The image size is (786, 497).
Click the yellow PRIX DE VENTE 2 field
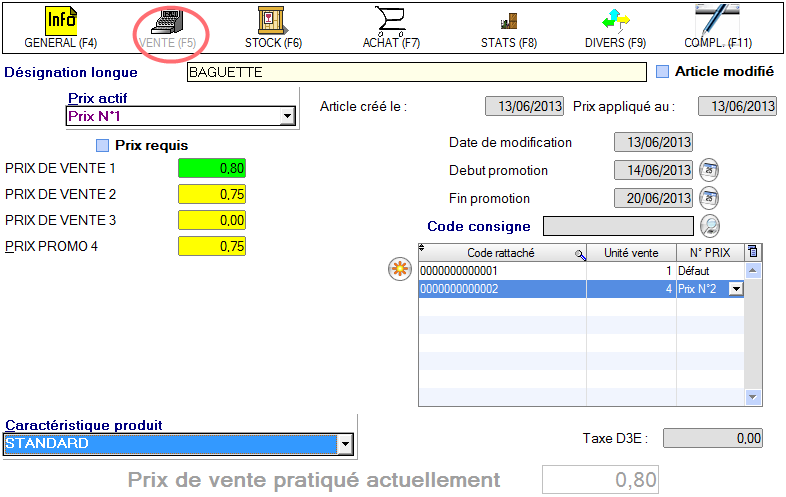212,194
